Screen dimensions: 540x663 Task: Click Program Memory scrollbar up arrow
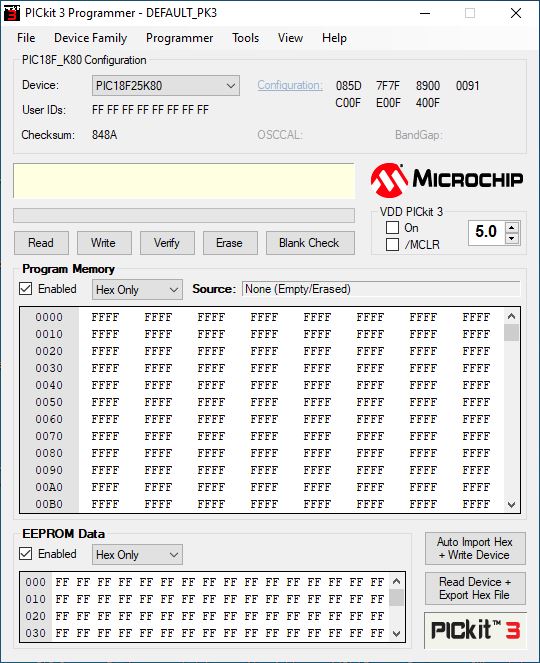coord(511,316)
